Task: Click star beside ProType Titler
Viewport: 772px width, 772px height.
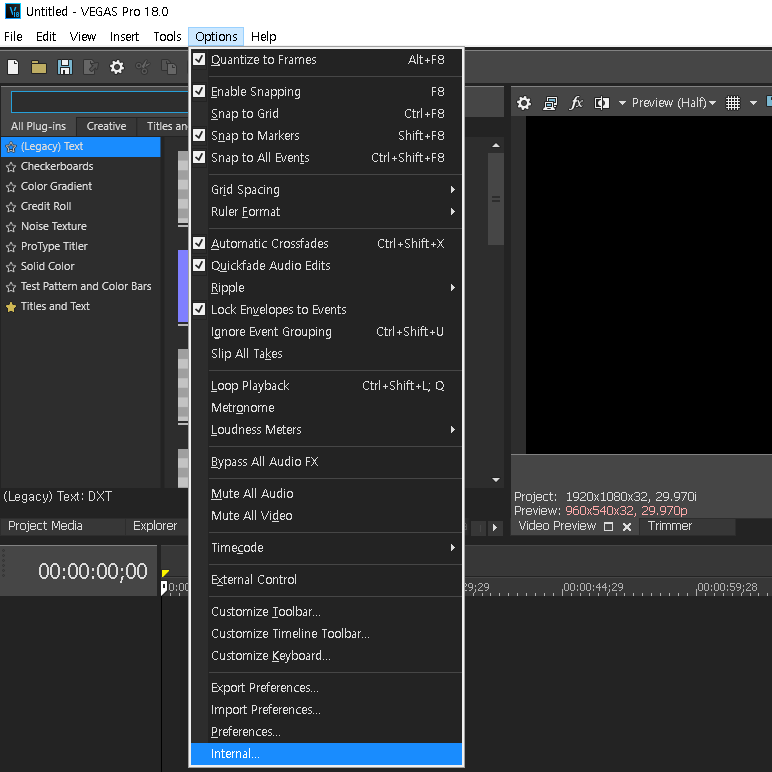Action: tap(11, 247)
